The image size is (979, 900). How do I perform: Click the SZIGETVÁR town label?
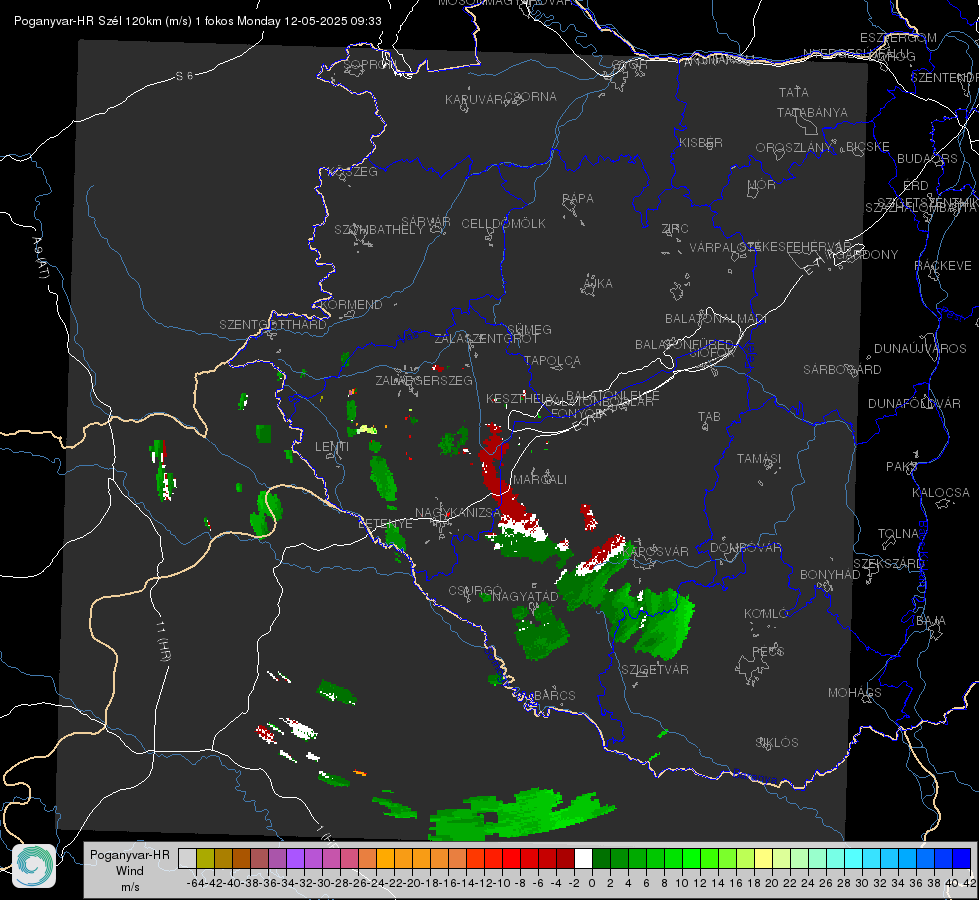coord(655,670)
